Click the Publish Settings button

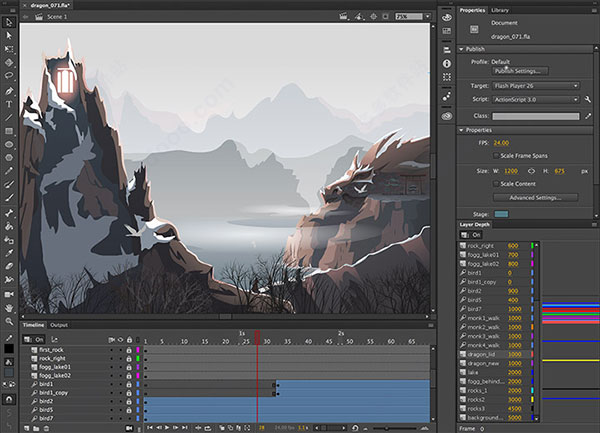(x=518, y=71)
